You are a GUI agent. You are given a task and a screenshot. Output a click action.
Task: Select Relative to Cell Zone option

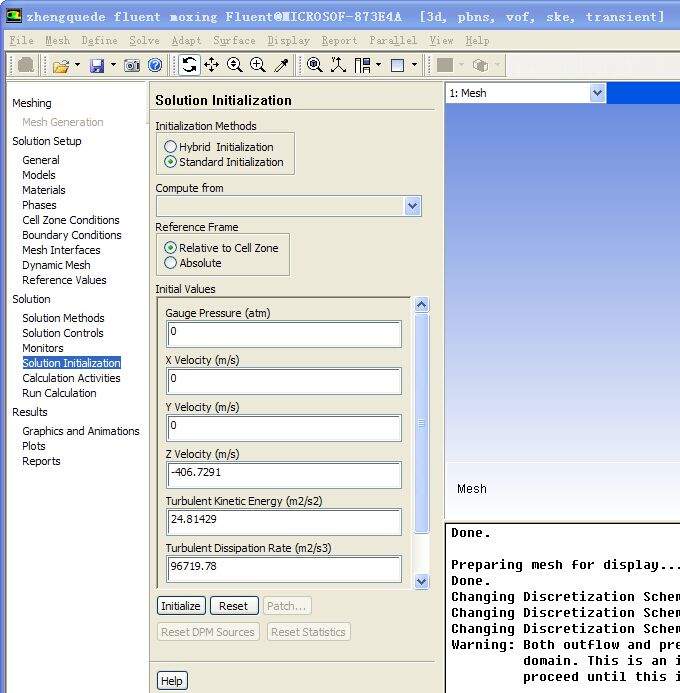tap(170, 248)
